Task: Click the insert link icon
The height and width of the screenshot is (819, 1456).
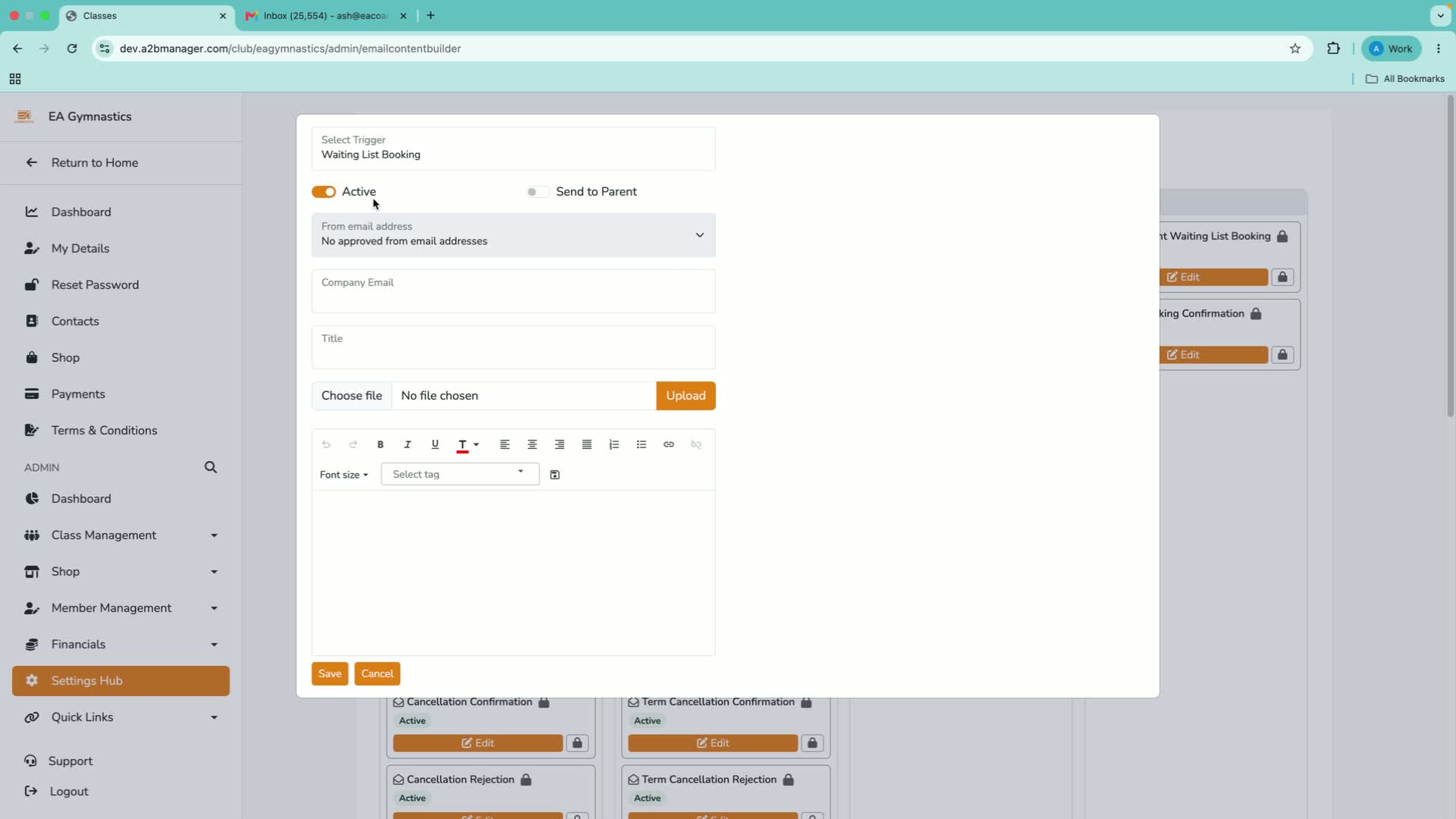Action: tap(669, 444)
